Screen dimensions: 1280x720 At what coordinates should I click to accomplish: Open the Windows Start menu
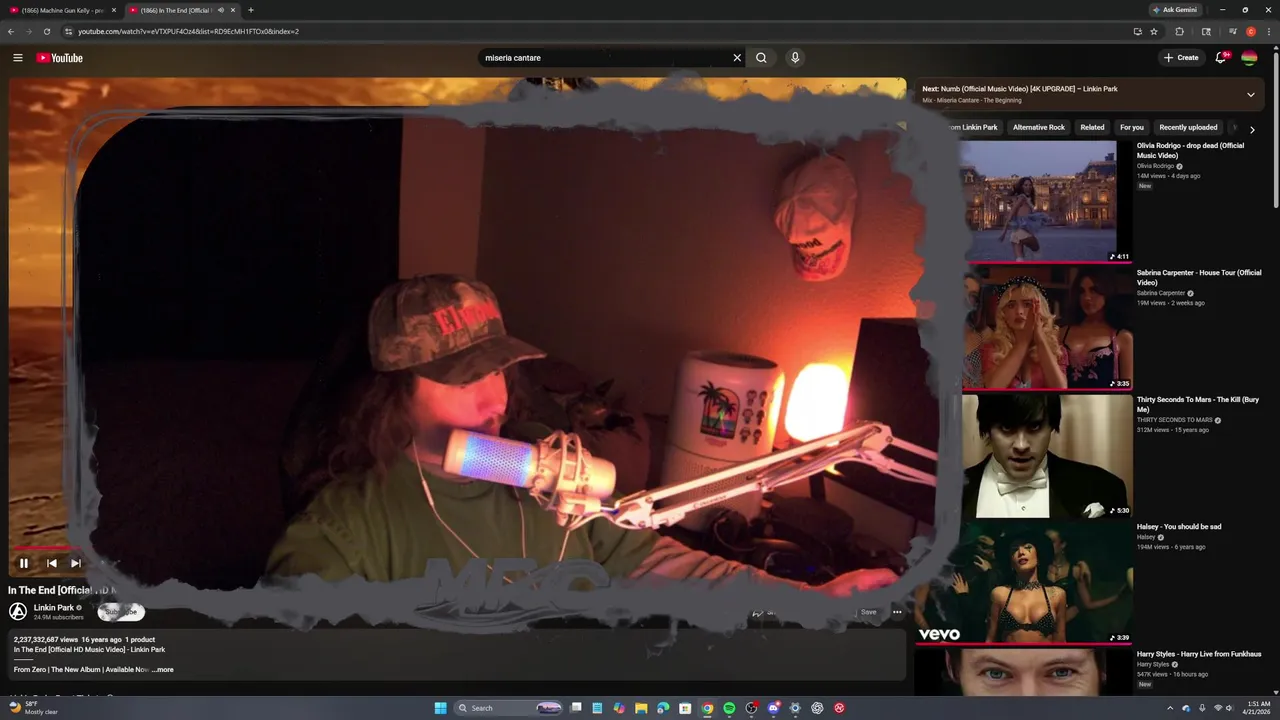[440, 708]
